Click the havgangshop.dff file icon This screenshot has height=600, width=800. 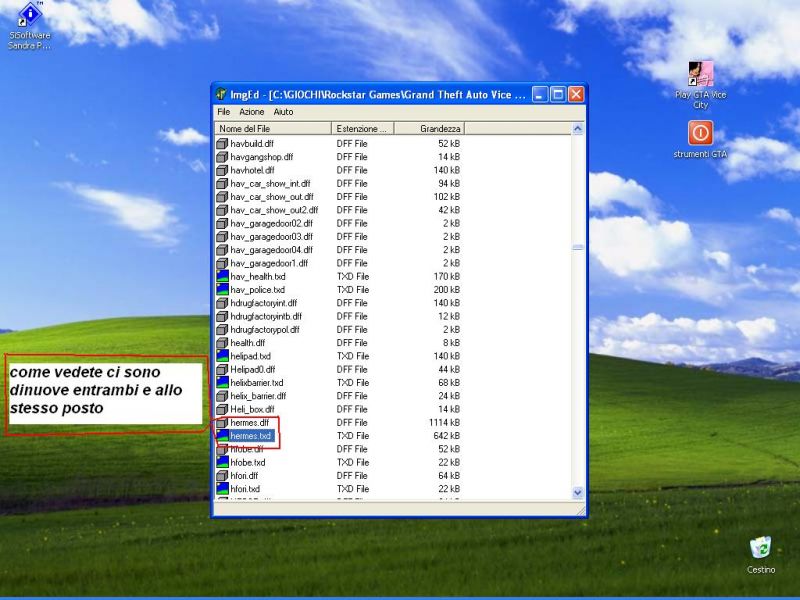tap(222, 157)
